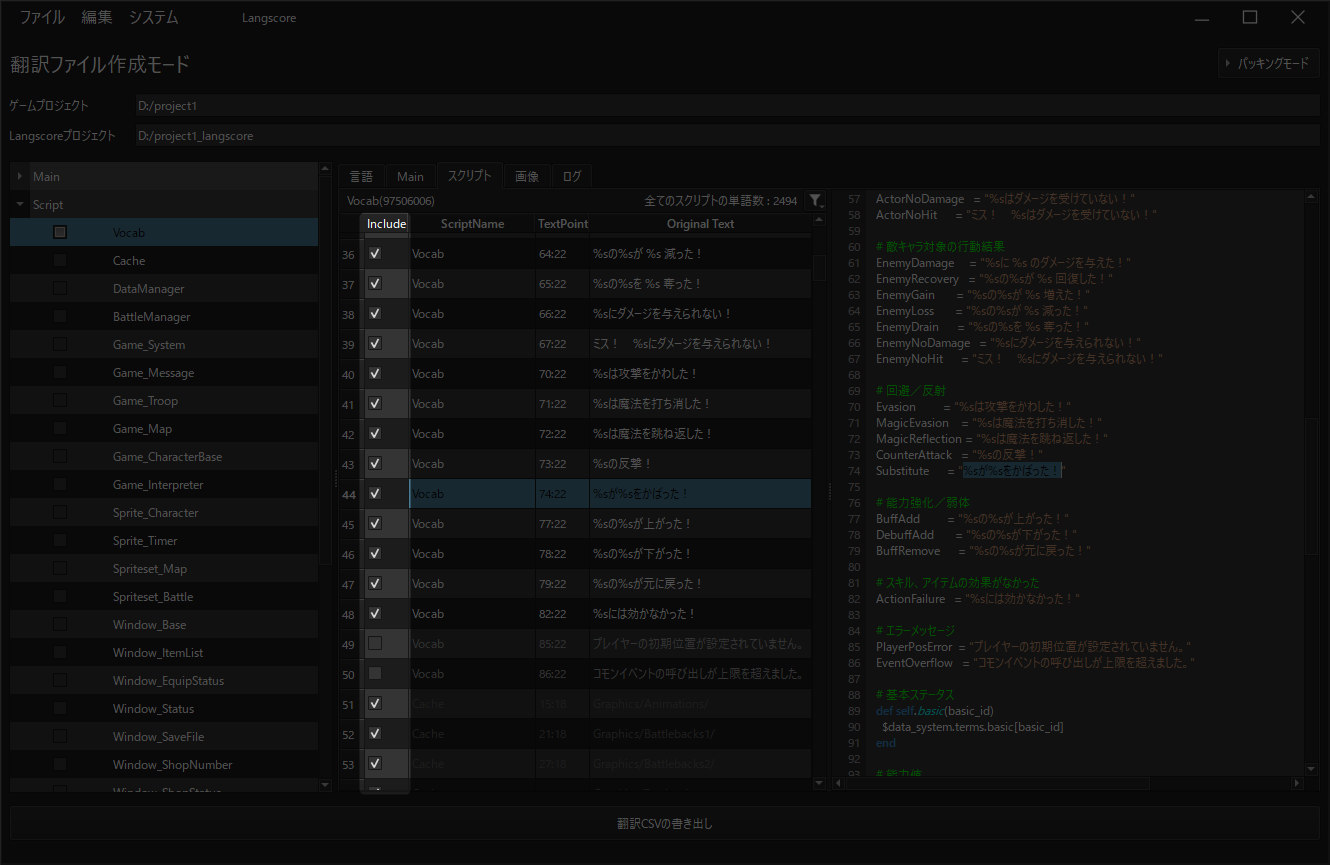Click code line 'PlayerPosError' in script viewer
The image size is (1330, 865).
[x=1033, y=647]
